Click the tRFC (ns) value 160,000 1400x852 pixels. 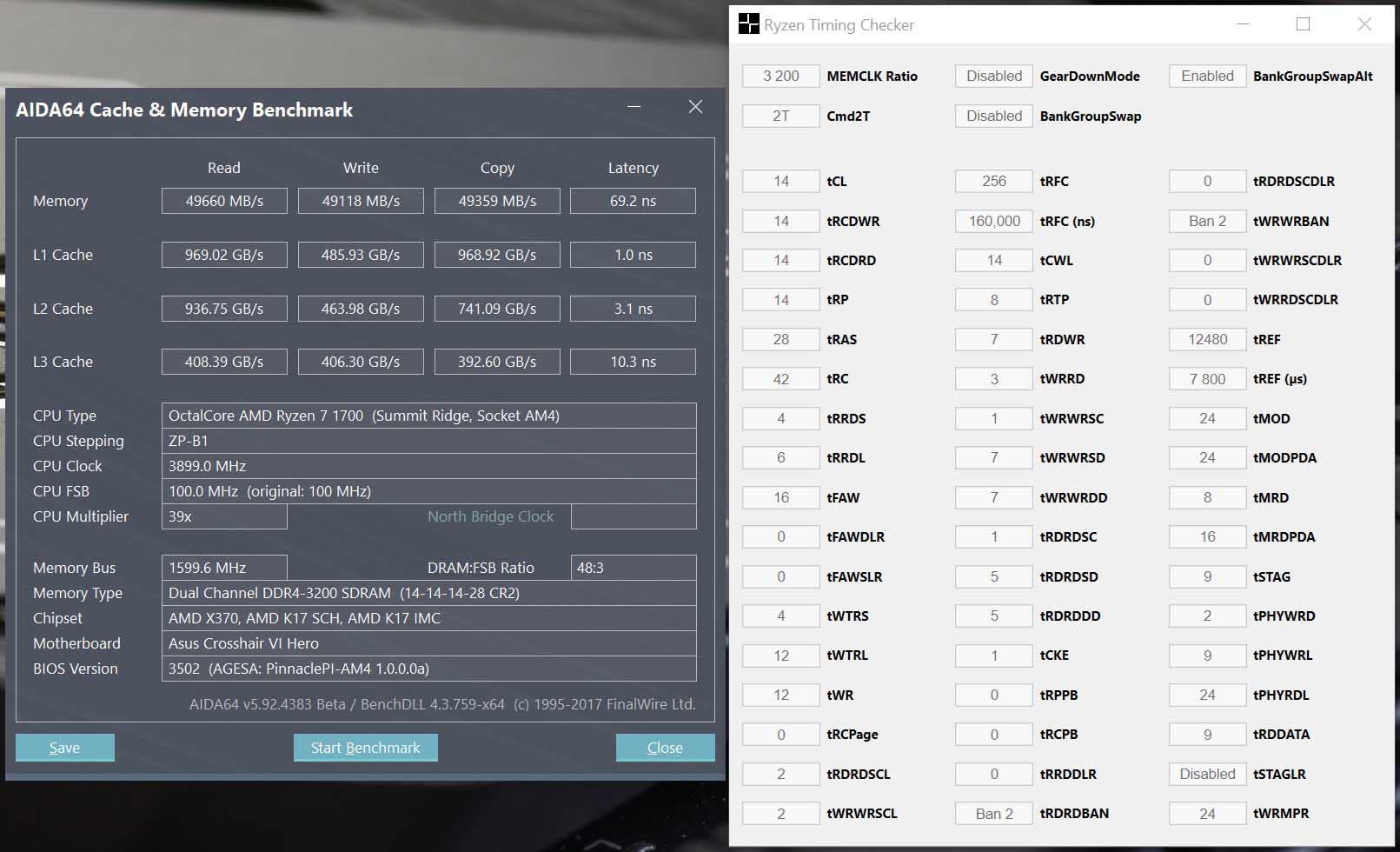pos(994,221)
